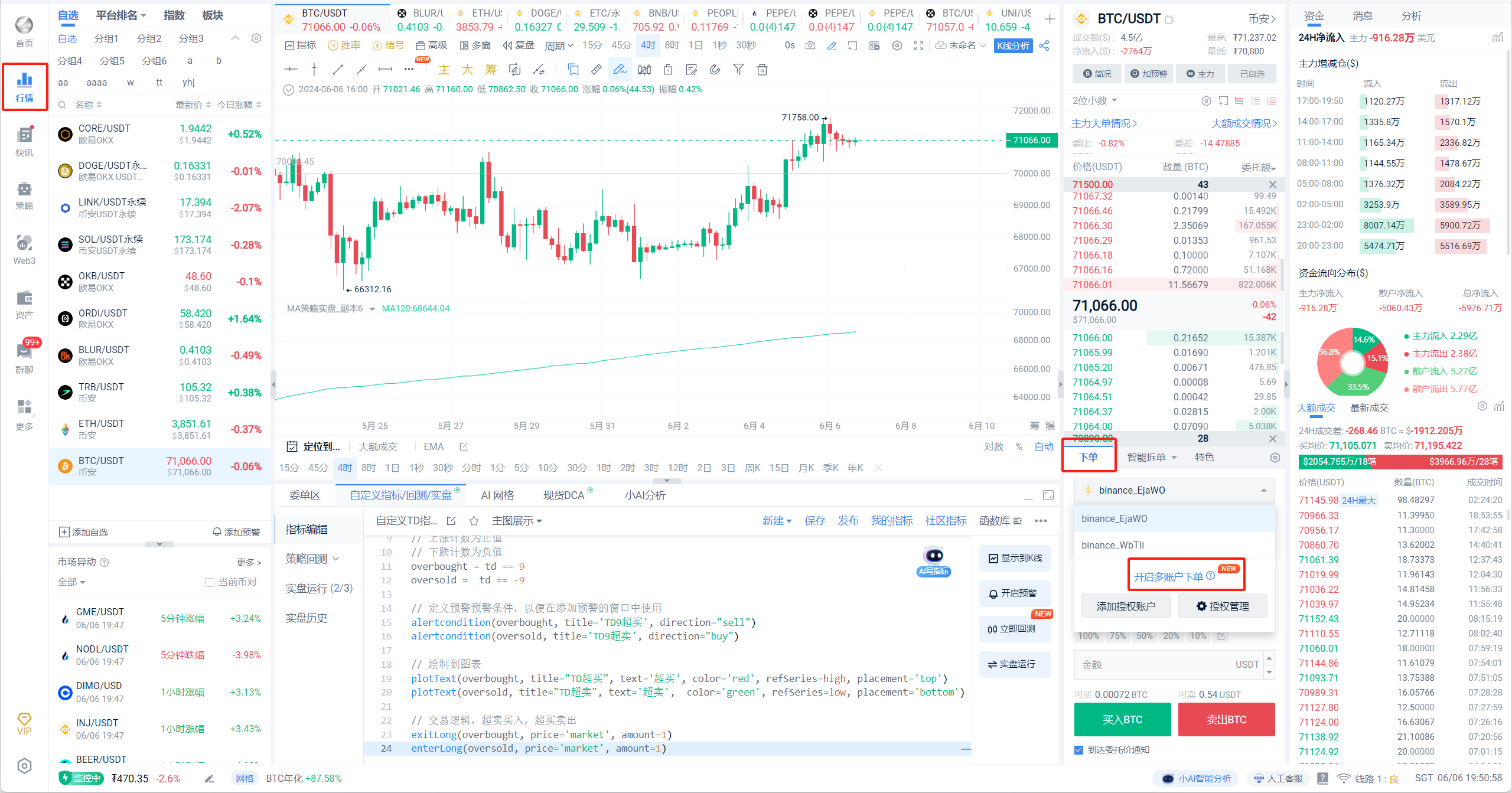Click the bookmark flag drawing icon
The height and width of the screenshot is (793, 1512).
pos(573,70)
